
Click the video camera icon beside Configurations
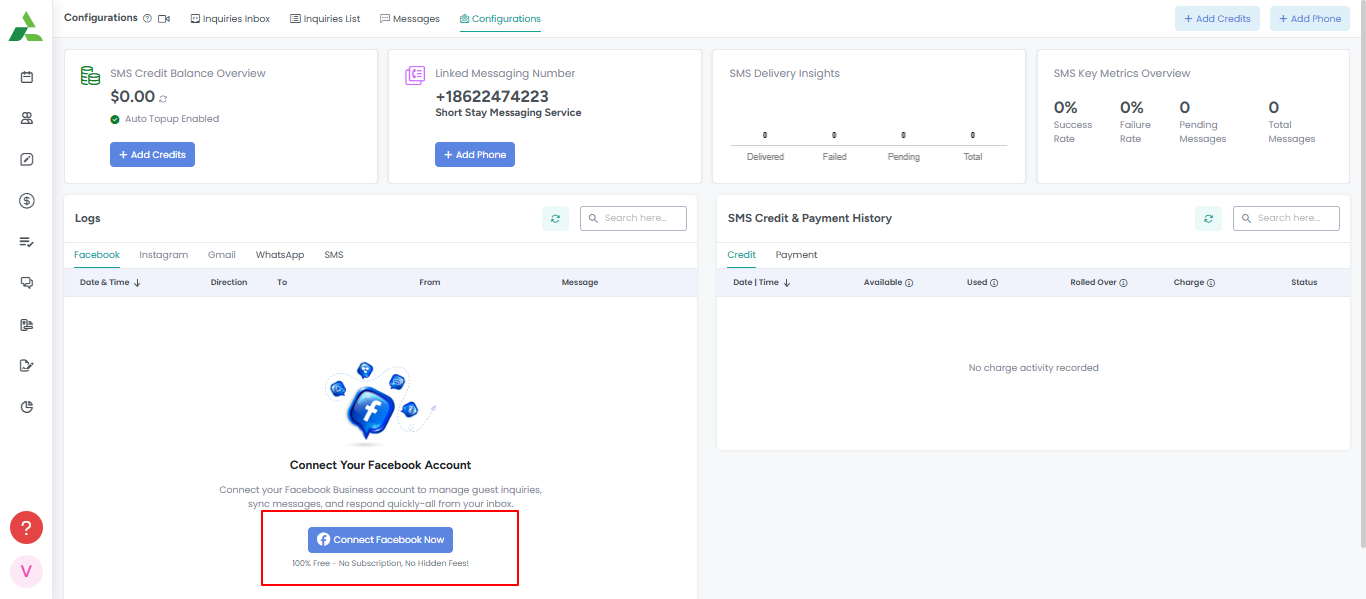tap(164, 18)
